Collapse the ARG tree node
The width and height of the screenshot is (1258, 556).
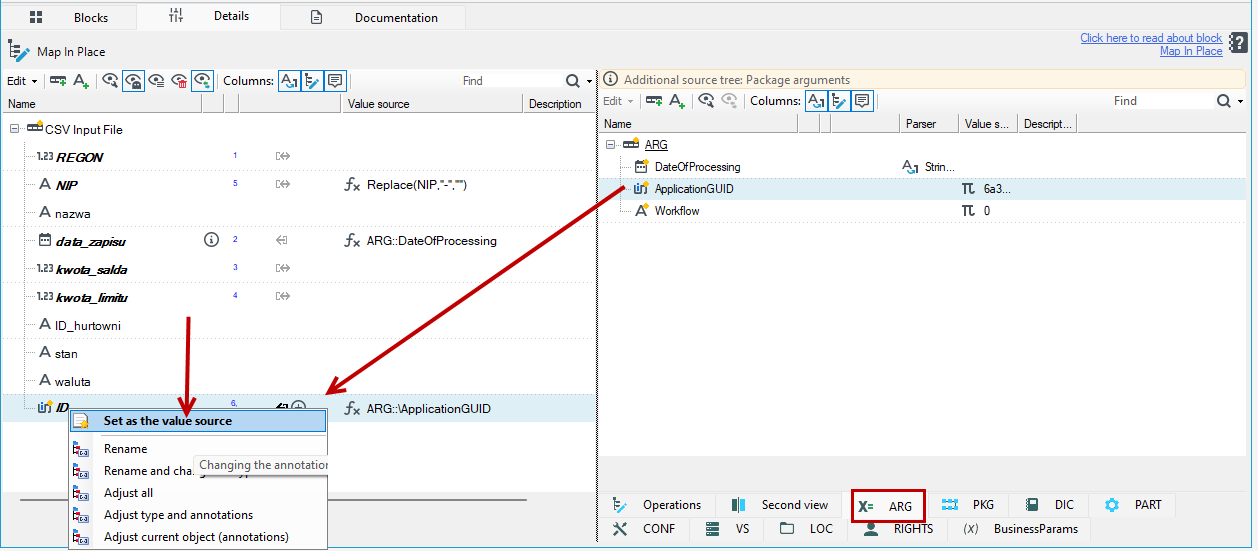click(x=611, y=145)
